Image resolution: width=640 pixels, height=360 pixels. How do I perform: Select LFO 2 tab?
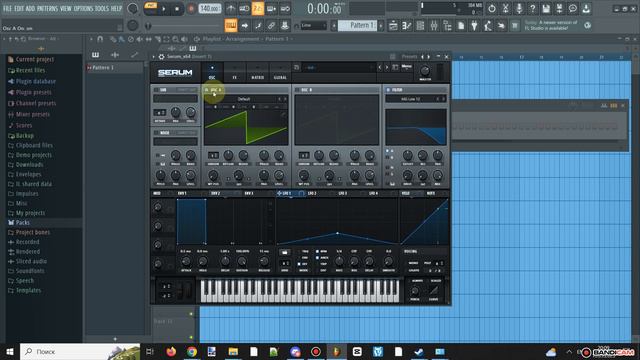tap(312, 193)
